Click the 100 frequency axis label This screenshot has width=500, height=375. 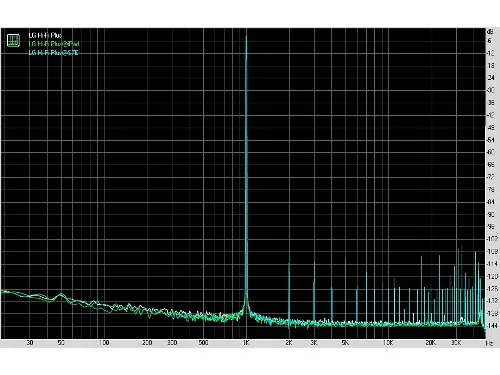(x=104, y=343)
